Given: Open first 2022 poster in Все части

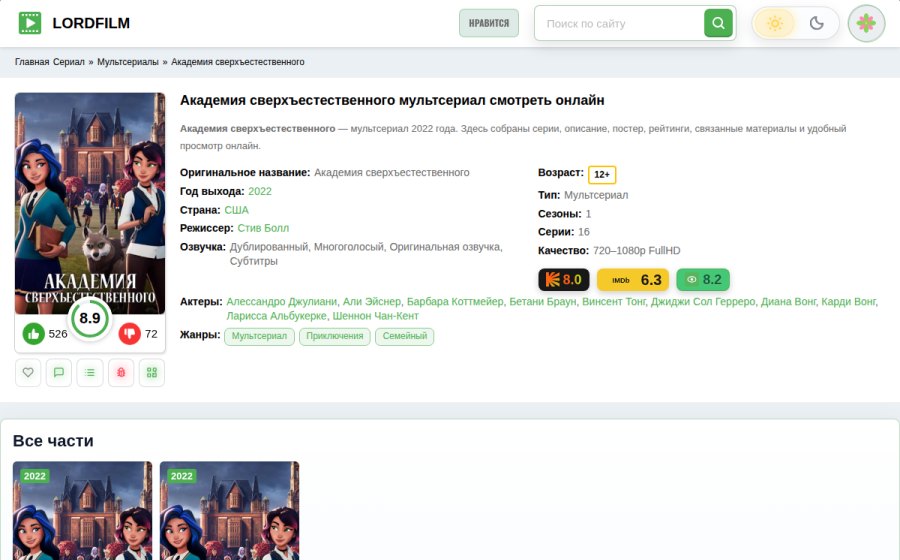Looking at the screenshot, I should pos(83,511).
